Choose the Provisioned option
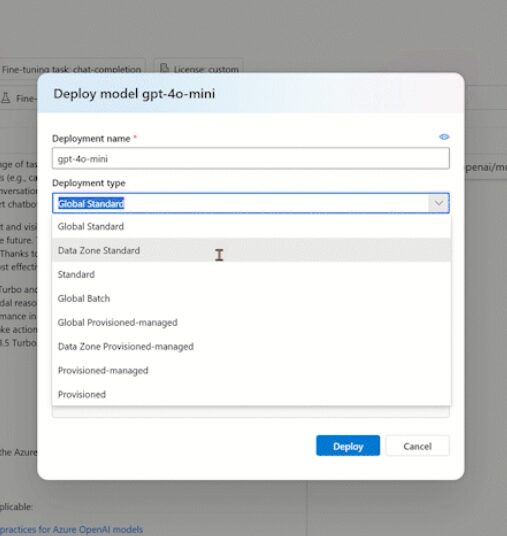The height and width of the screenshot is (536, 507). click(x=251, y=394)
